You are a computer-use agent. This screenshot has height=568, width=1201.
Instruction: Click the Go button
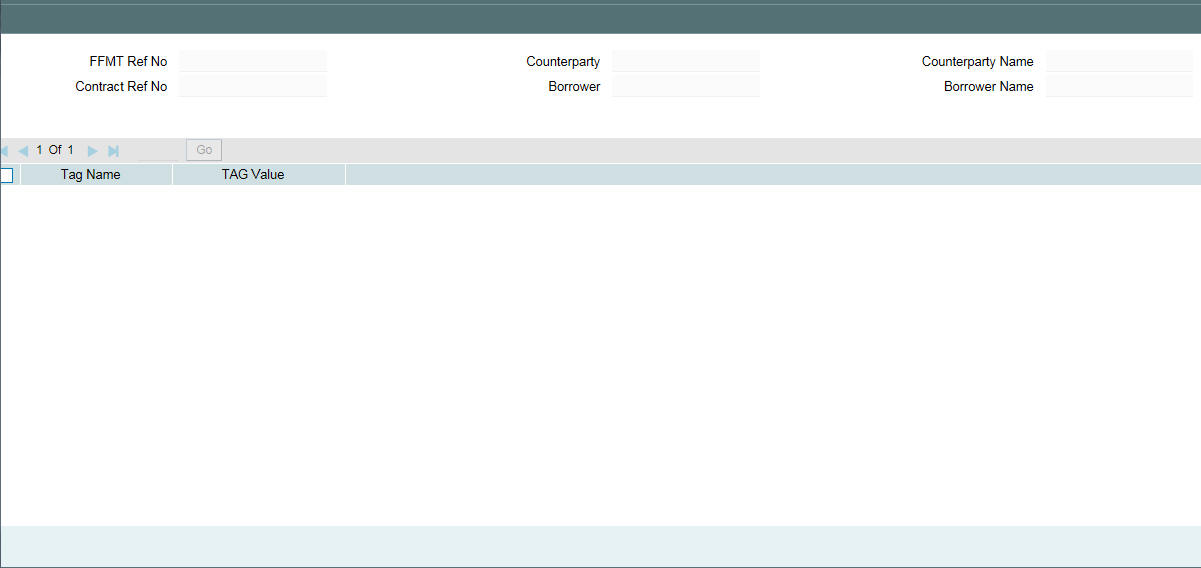click(x=204, y=150)
